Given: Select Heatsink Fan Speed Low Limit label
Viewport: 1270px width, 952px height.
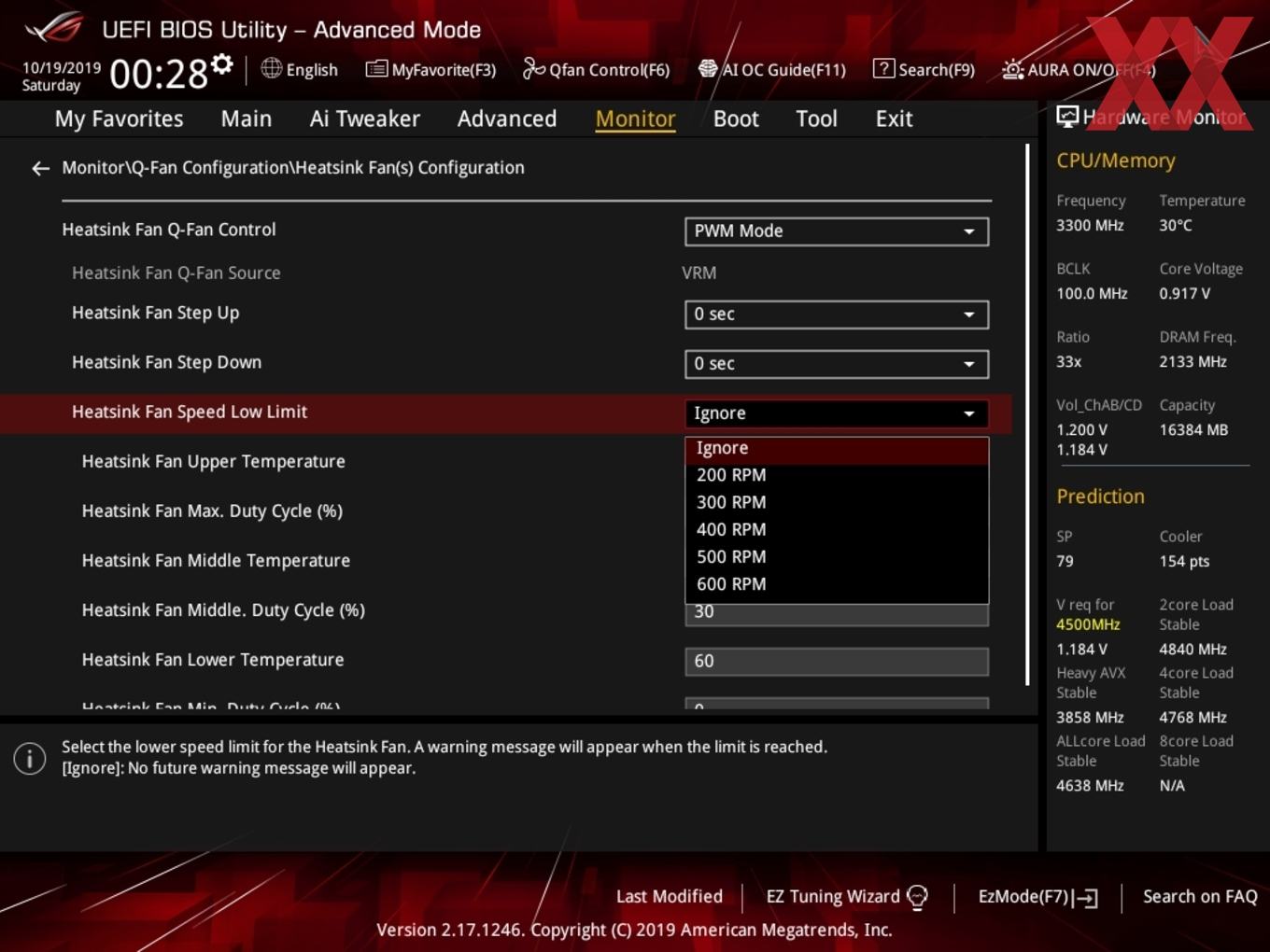Looking at the screenshot, I should 190,412.
